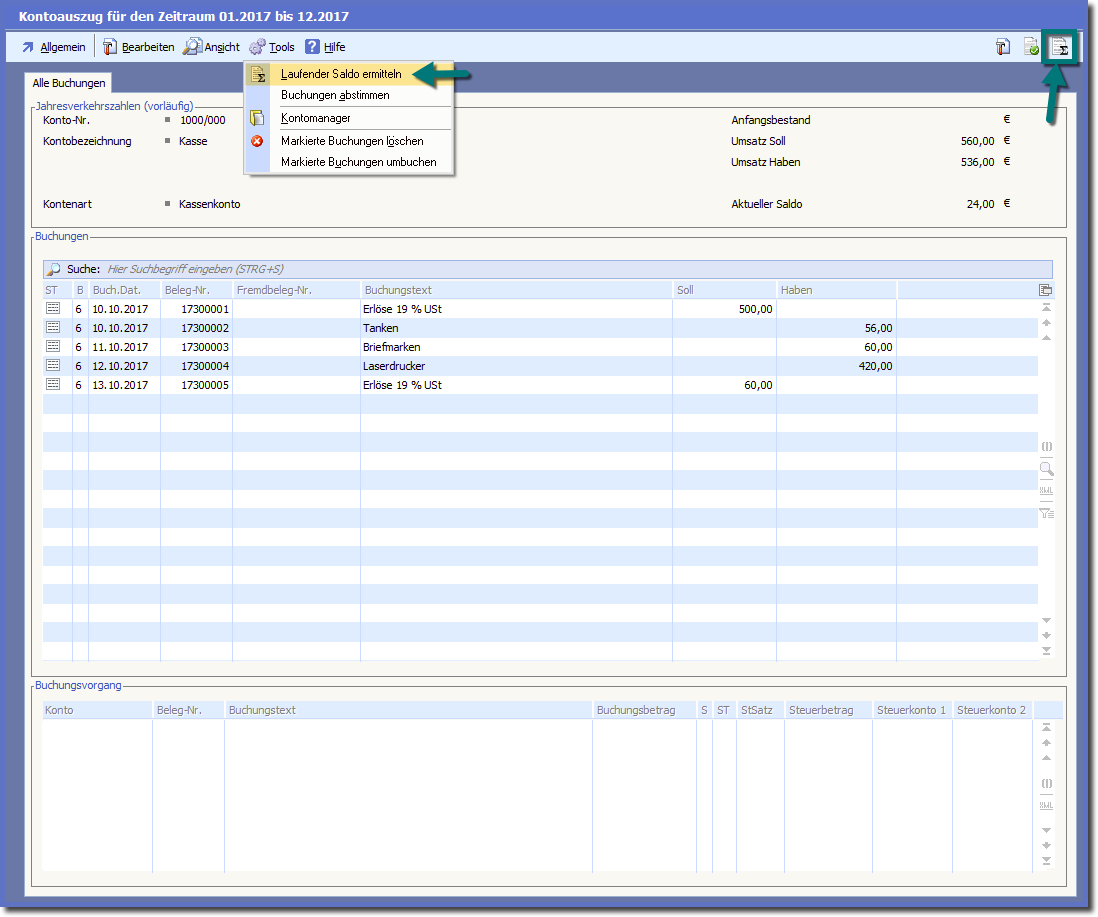Click the reconcile bookings checkmark toolbar icon
The image size is (1098, 917).
[x=1031, y=47]
